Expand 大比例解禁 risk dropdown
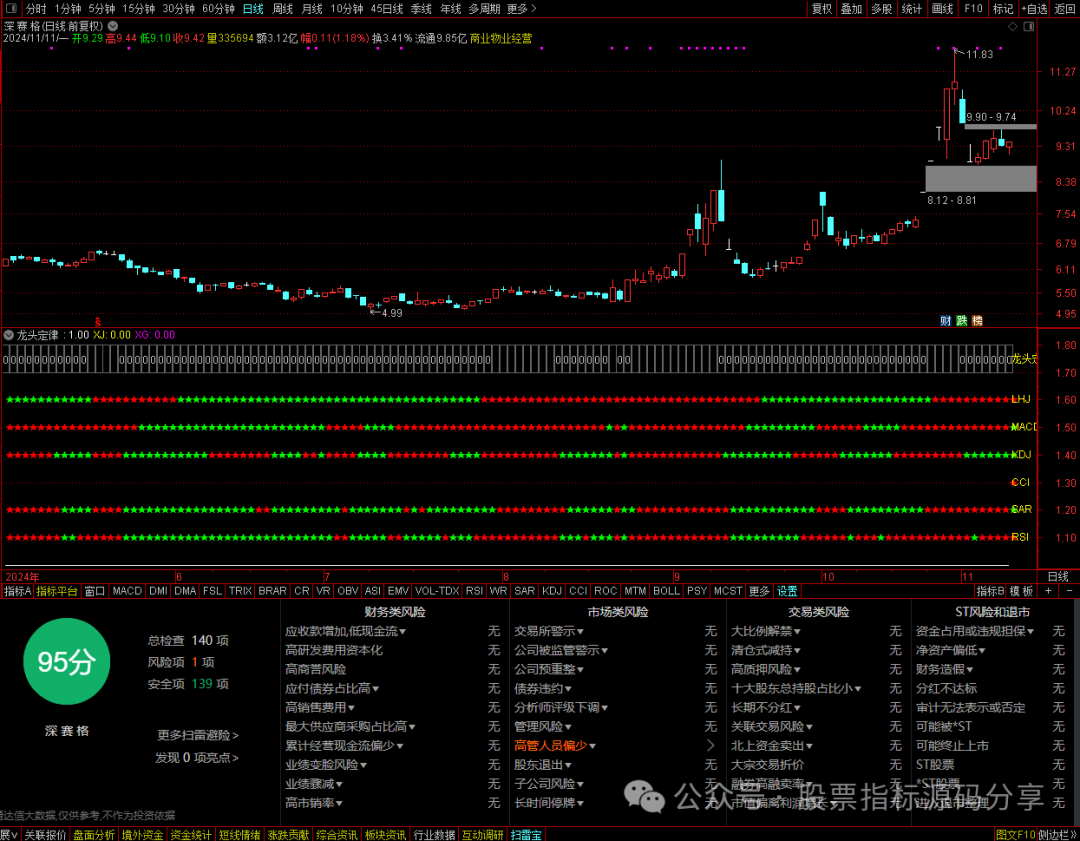Screen dimensions: 1080x841 (766, 631)
